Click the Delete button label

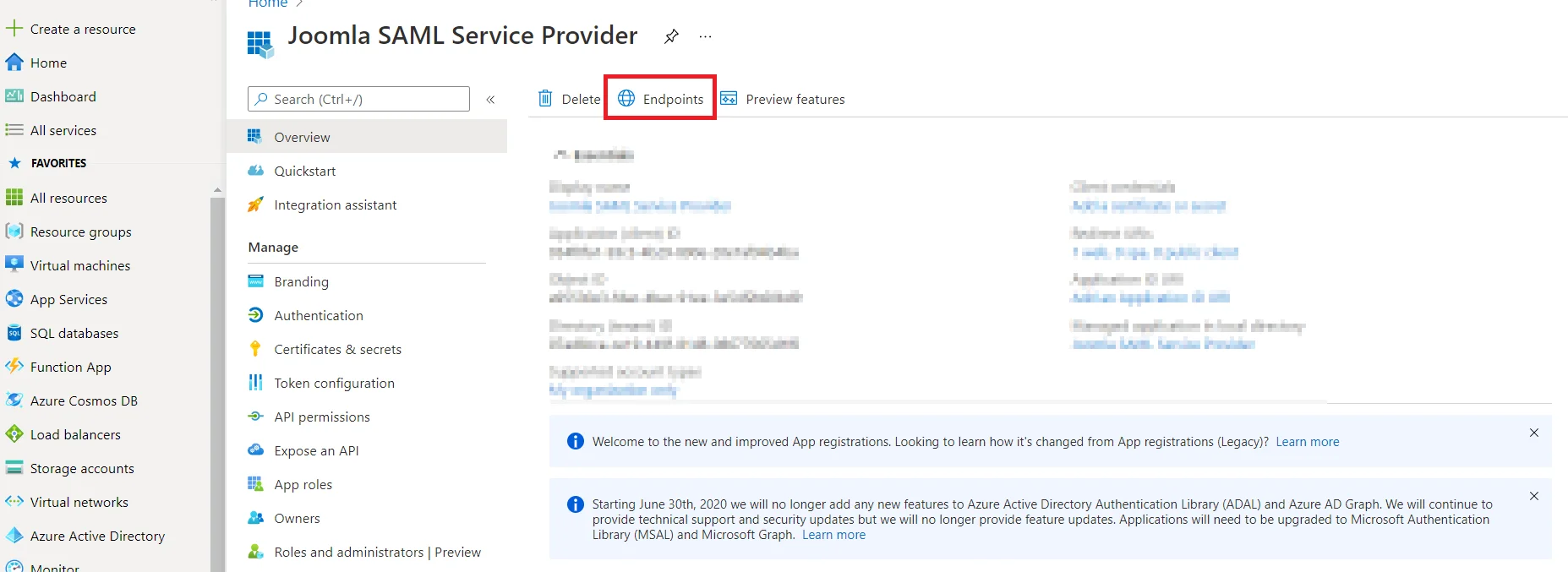pos(581,99)
